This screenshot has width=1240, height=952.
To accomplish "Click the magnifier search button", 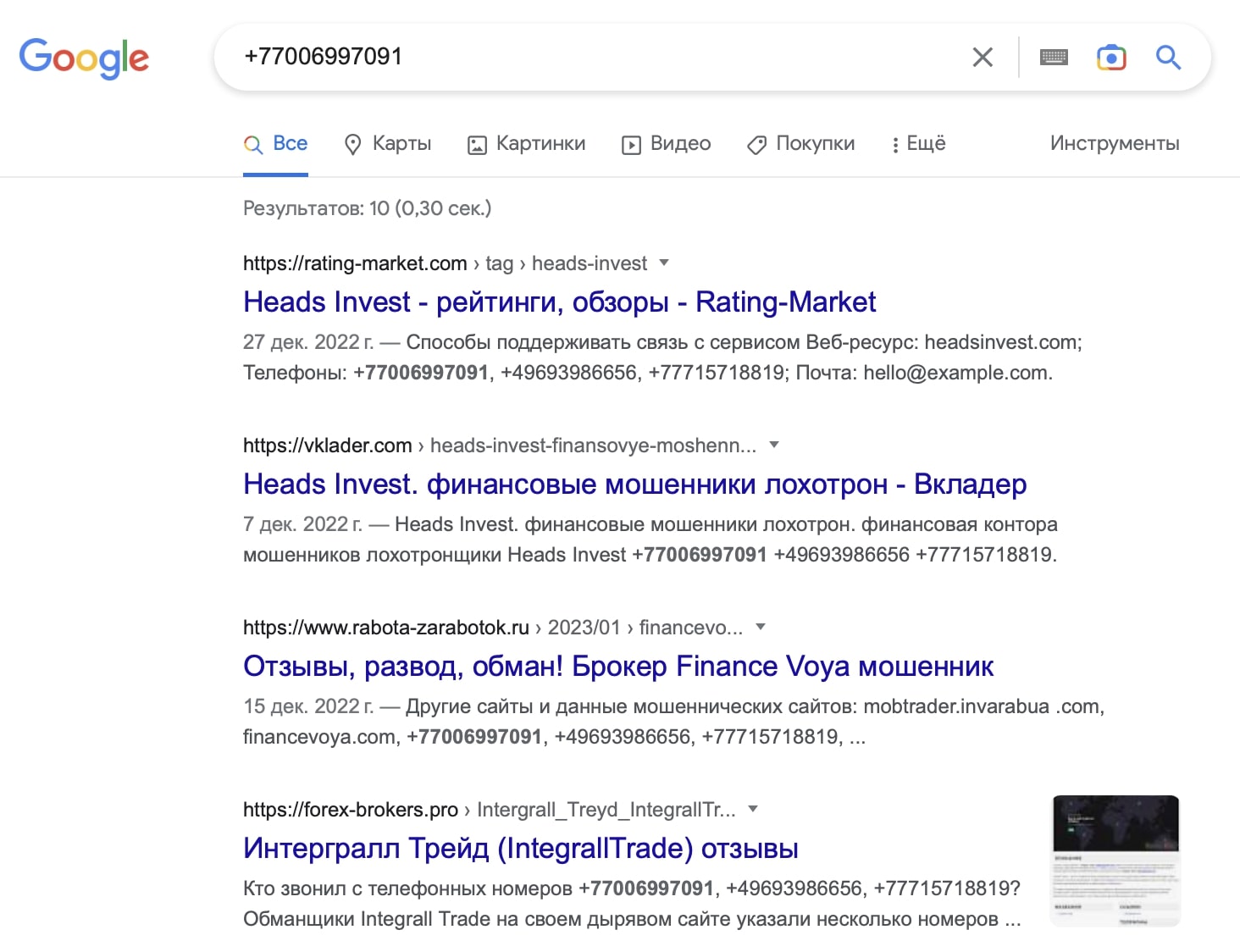I will tap(1169, 58).
